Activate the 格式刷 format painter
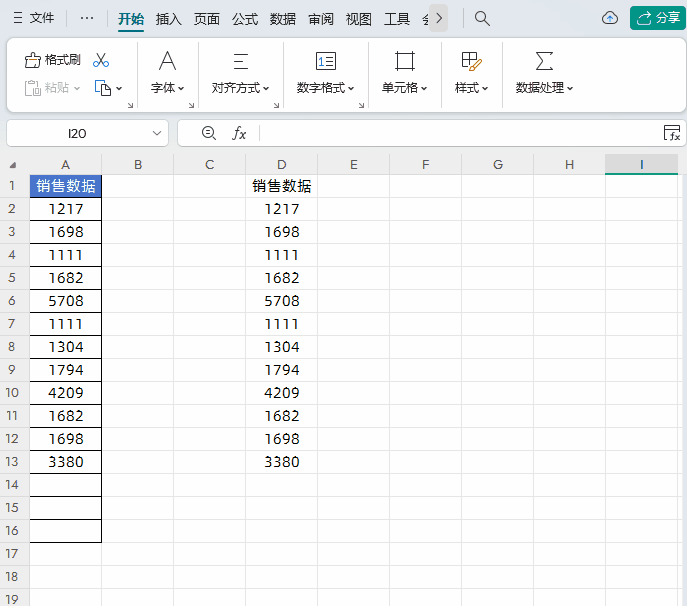The width and height of the screenshot is (687, 606). 52,60
